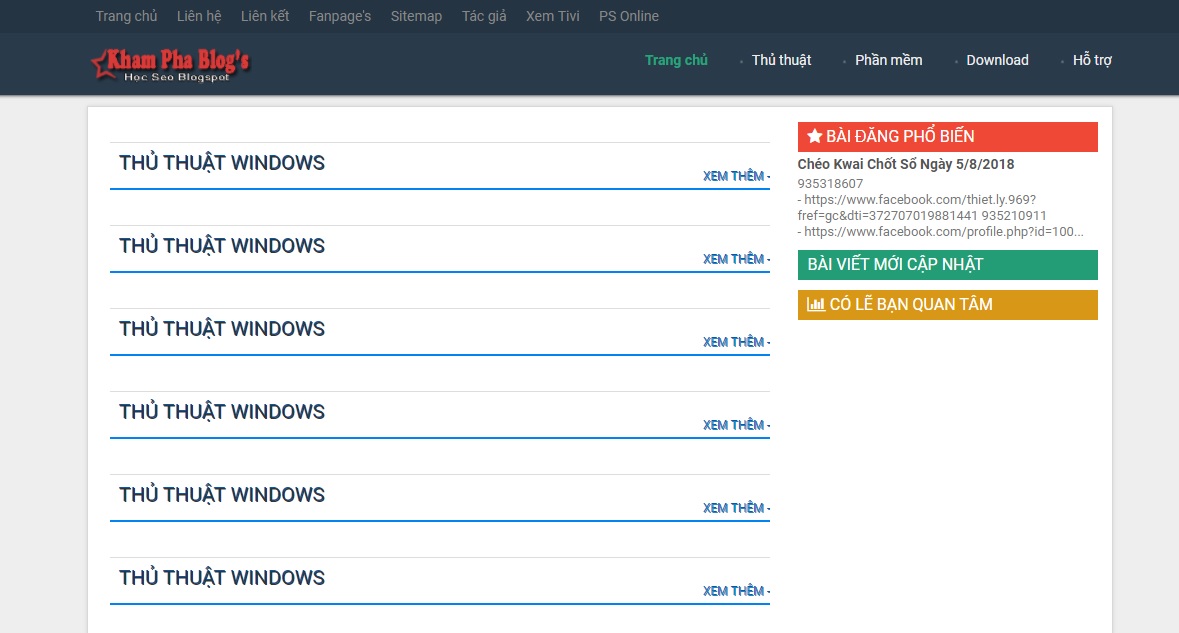Open the Phần mềm main menu
The image size is (1179, 633).
(x=889, y=60)
